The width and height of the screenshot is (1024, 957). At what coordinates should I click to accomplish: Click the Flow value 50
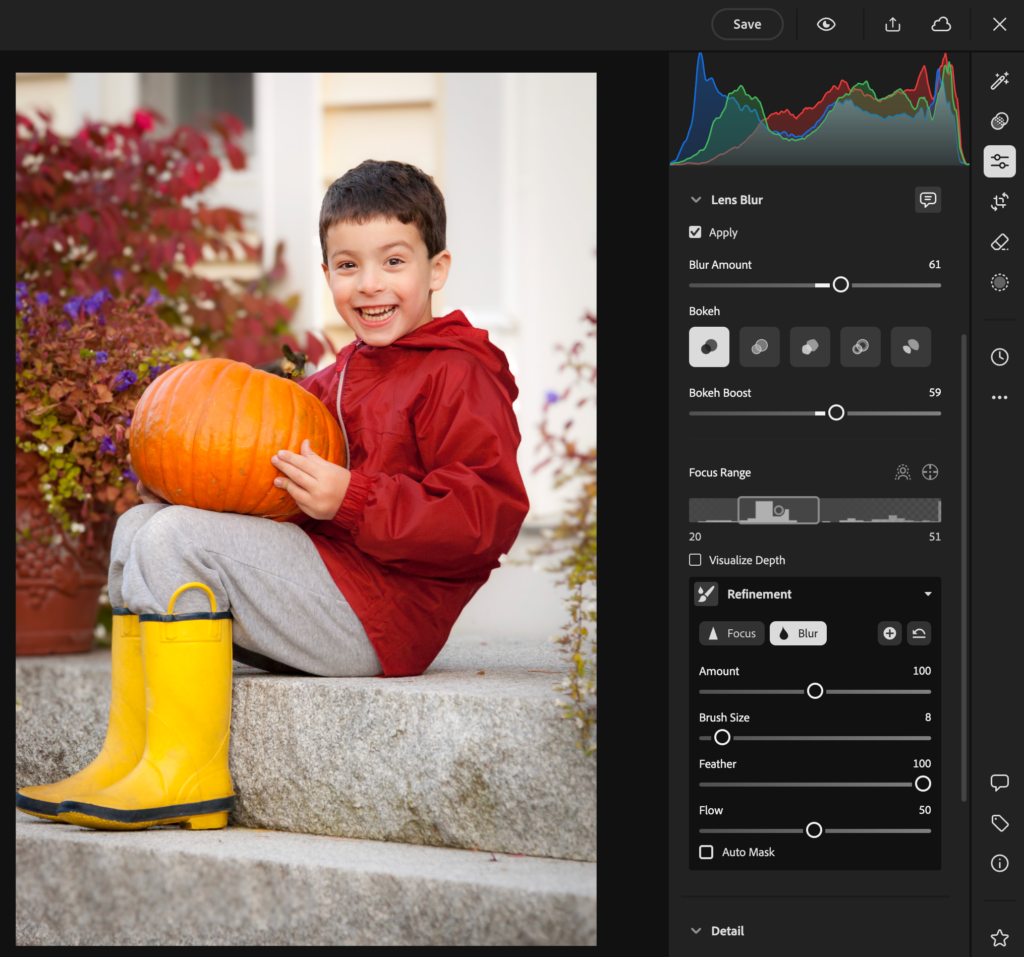[x=925, y=810]
